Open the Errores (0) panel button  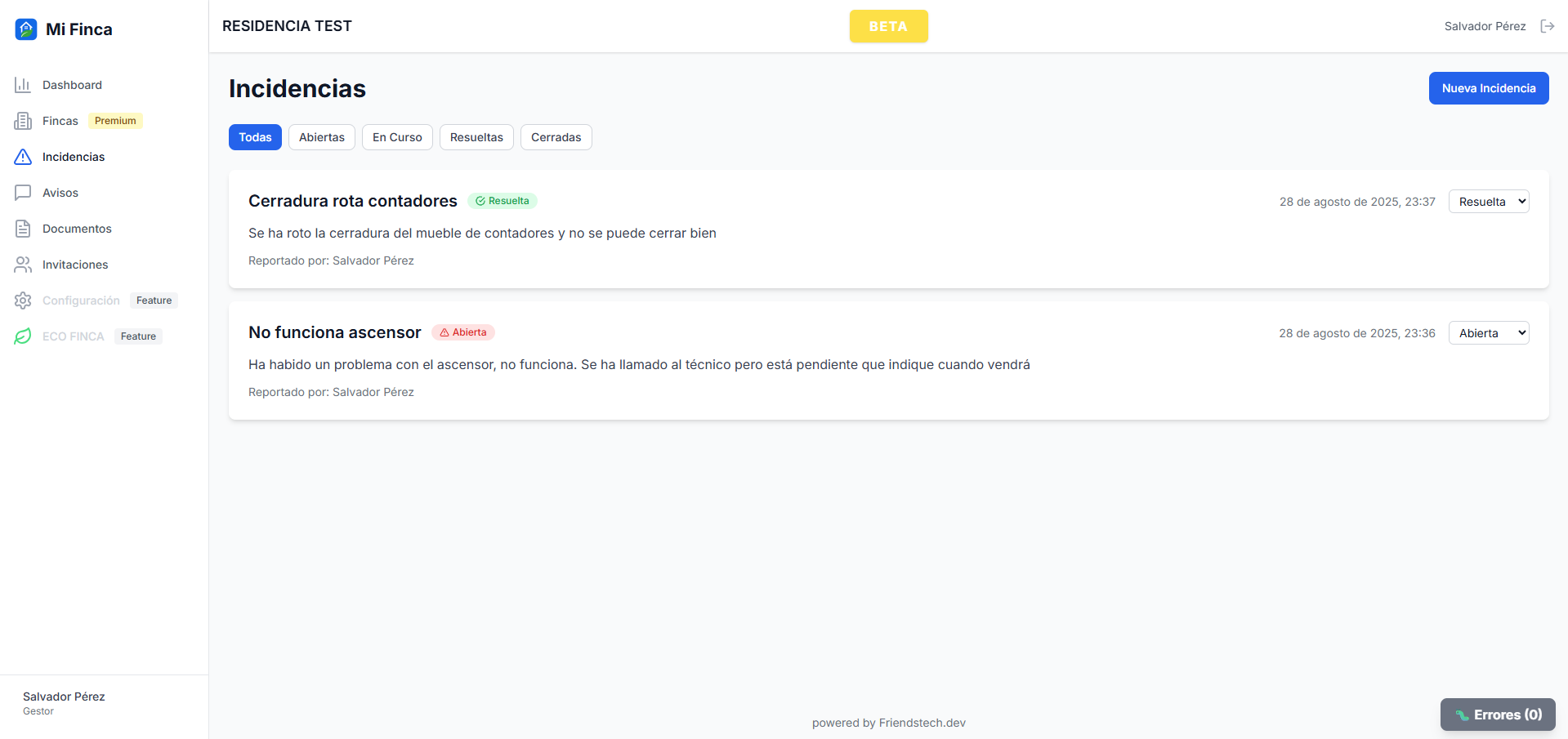pyautogui.click(x=1497, y=715)
